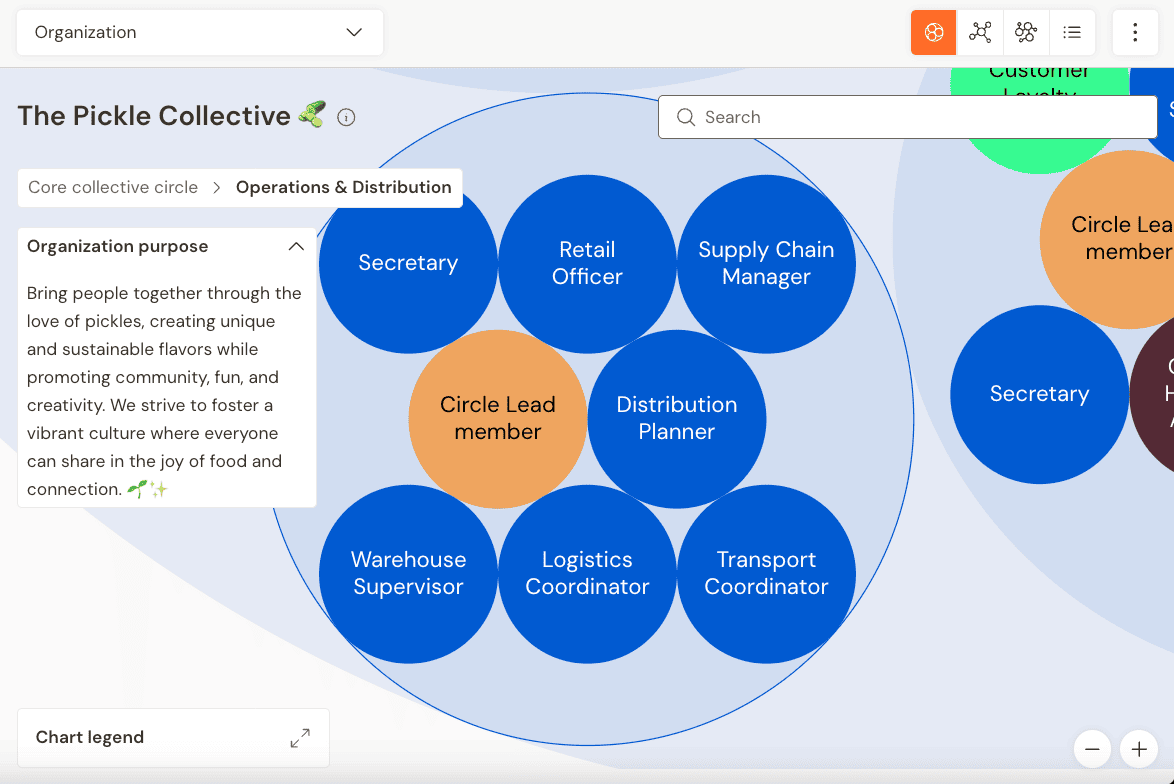This screenshot has width=1174, height=784.
Task: Select the Supply Chain Manager role circle
Action: [766, 264]
